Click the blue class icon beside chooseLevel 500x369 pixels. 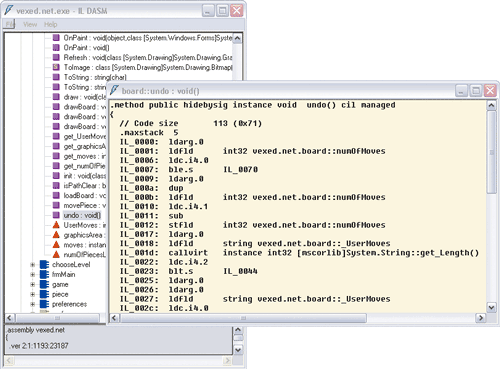coord(44,265)
